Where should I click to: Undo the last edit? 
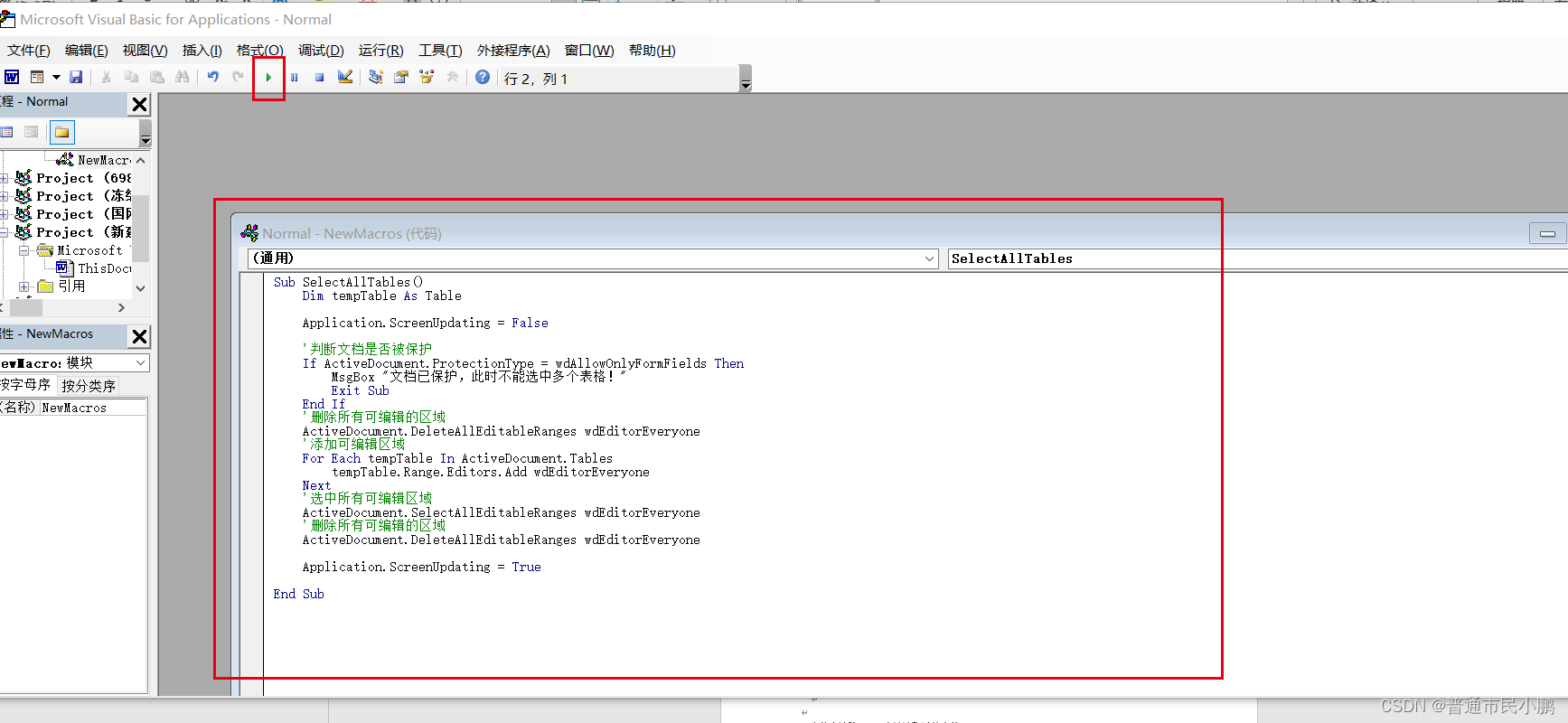(x=213, y=78)
